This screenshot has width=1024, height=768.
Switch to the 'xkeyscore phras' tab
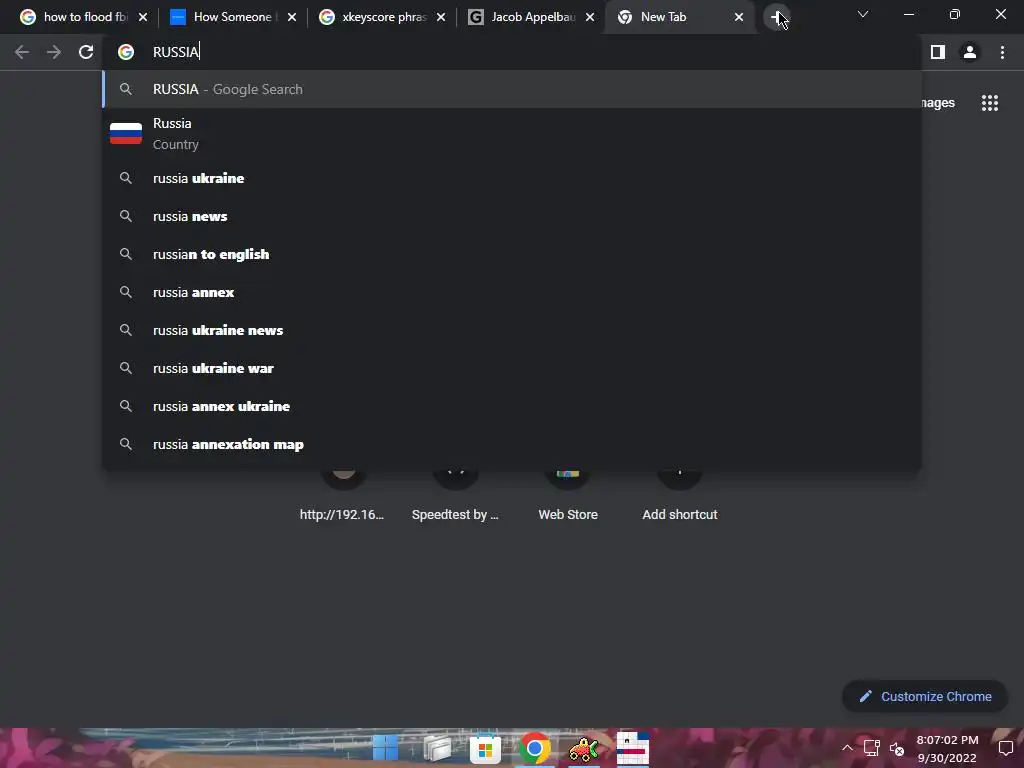[x=381, y=17]
